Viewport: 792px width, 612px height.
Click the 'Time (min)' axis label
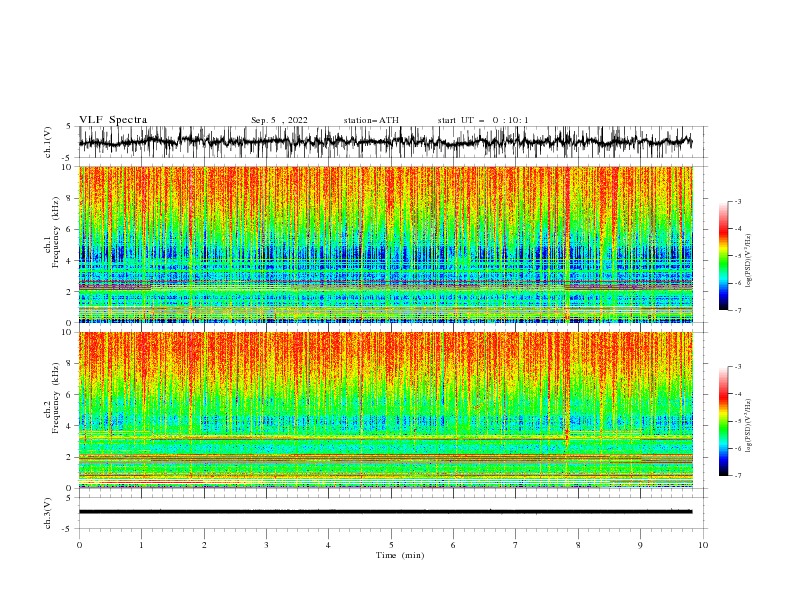(400, 555)
